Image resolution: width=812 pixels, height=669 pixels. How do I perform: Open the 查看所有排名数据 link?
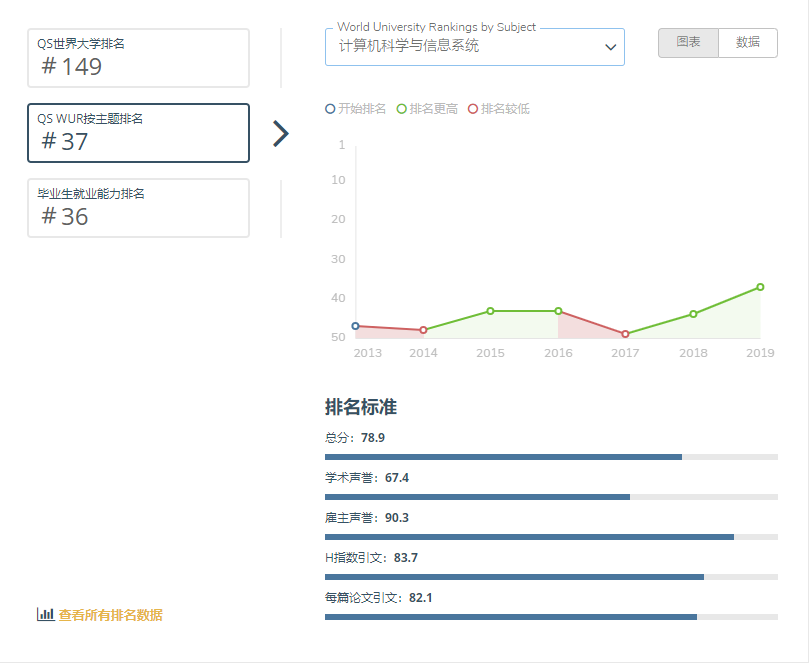point(110,615)
